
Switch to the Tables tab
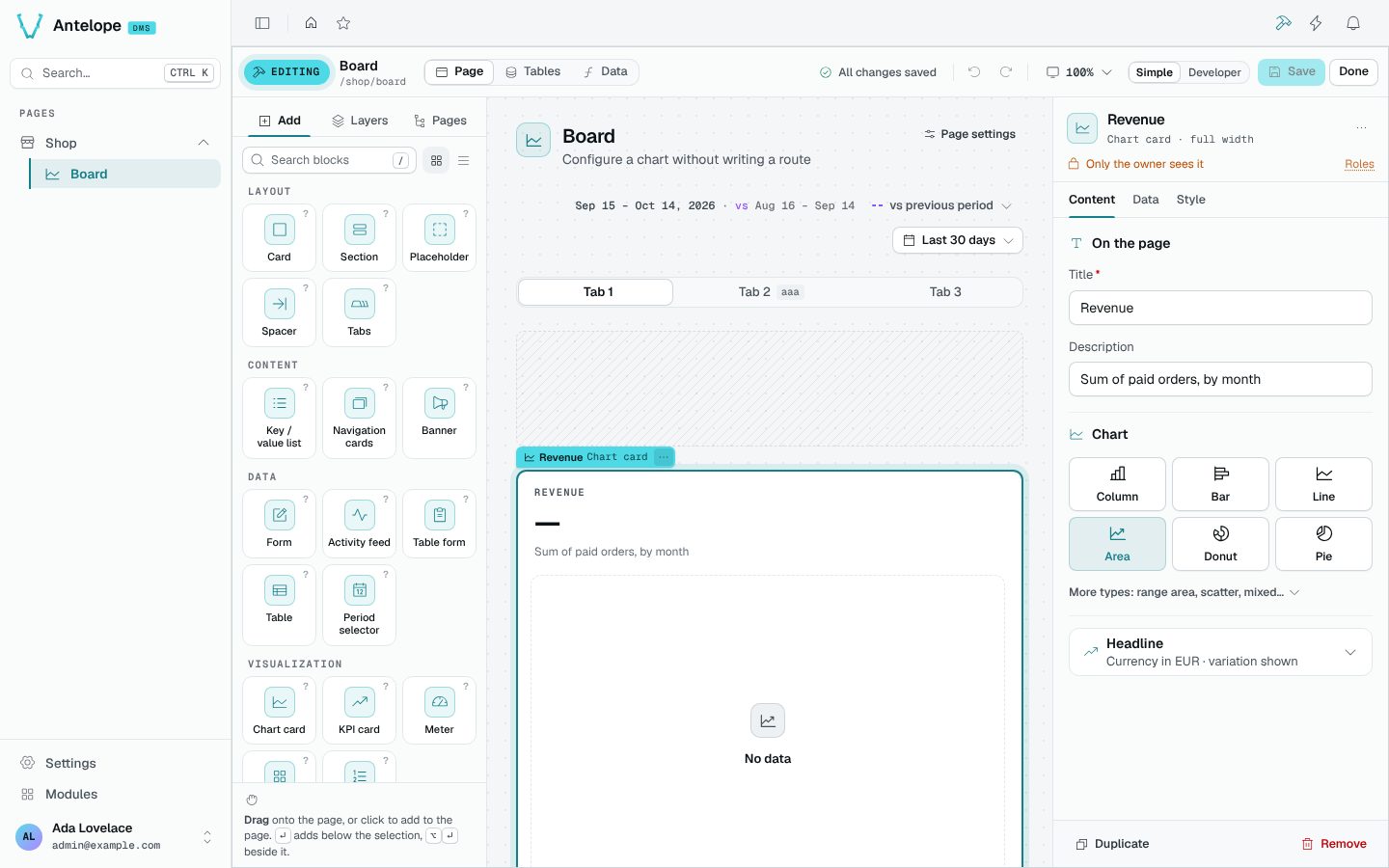(533, 71)
